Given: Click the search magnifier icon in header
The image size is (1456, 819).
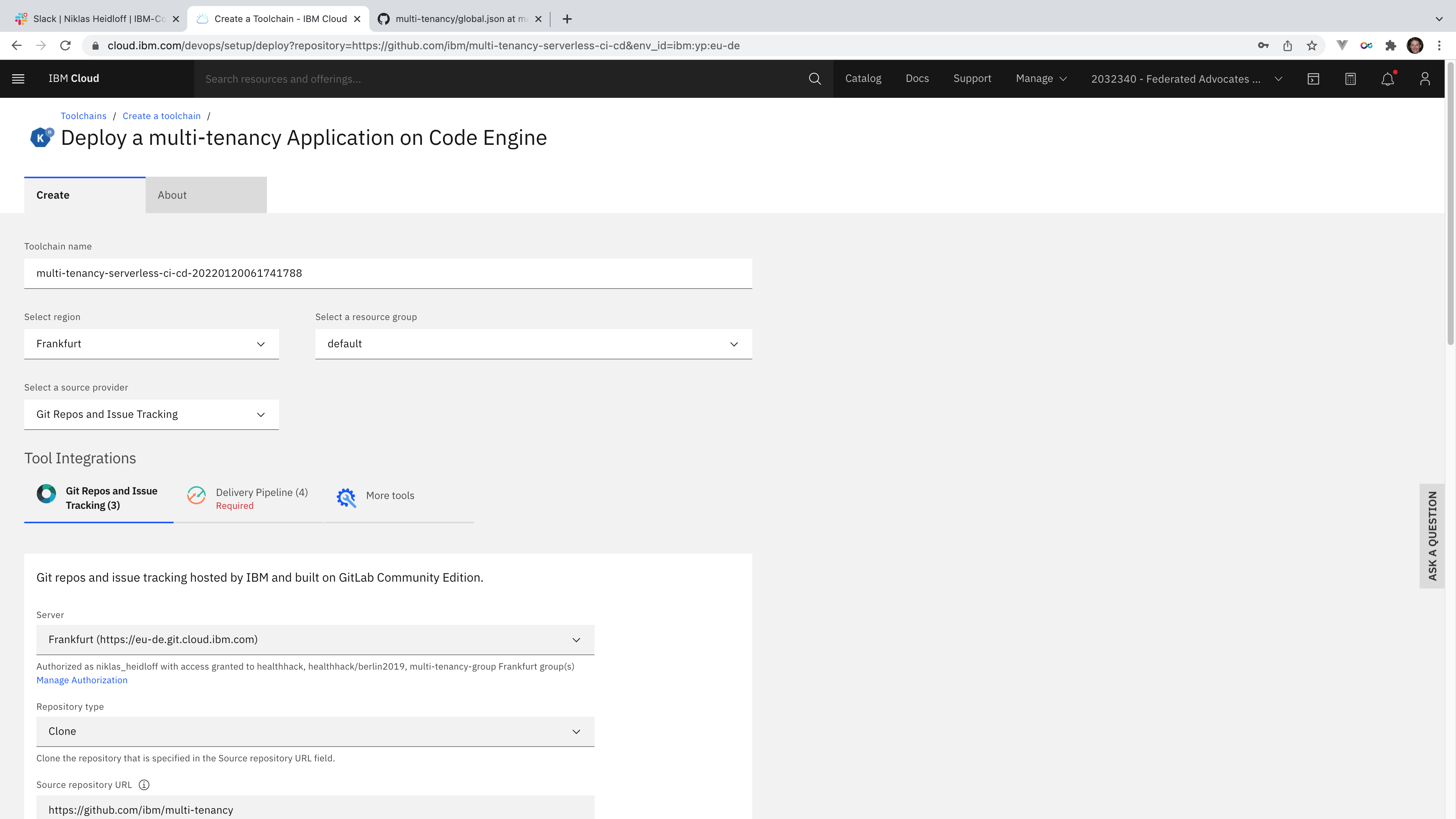Looking at the screenshot, I should click(x=814, y=78).
